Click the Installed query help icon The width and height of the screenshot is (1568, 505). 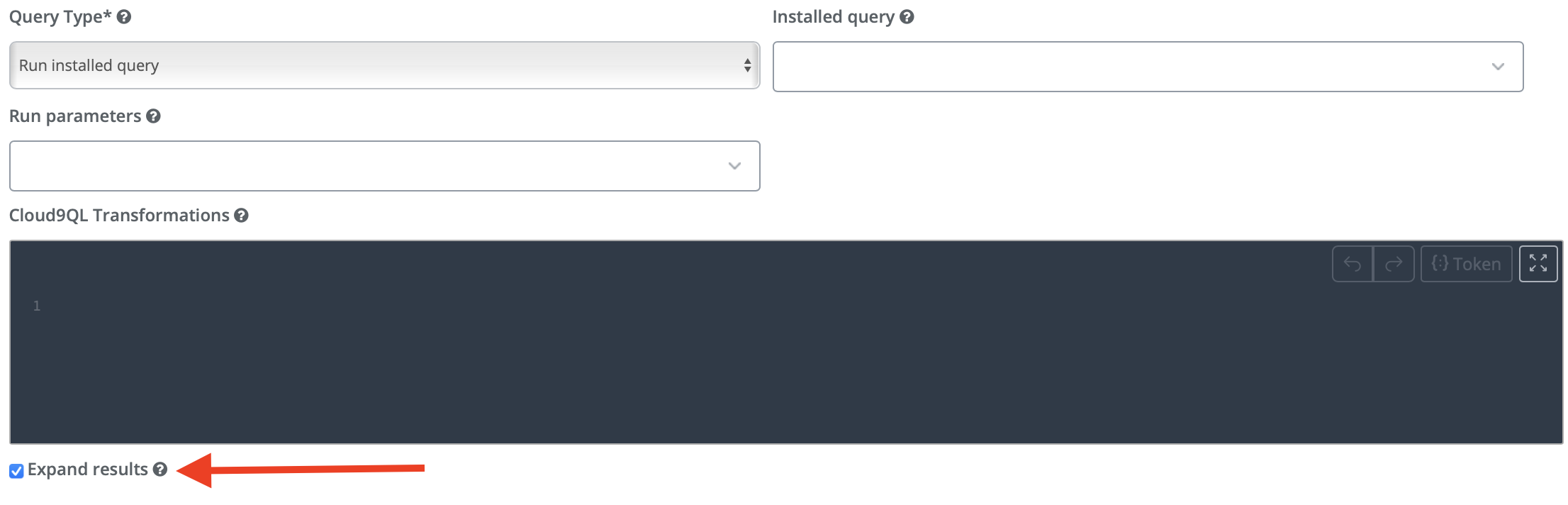click(907, 17)
